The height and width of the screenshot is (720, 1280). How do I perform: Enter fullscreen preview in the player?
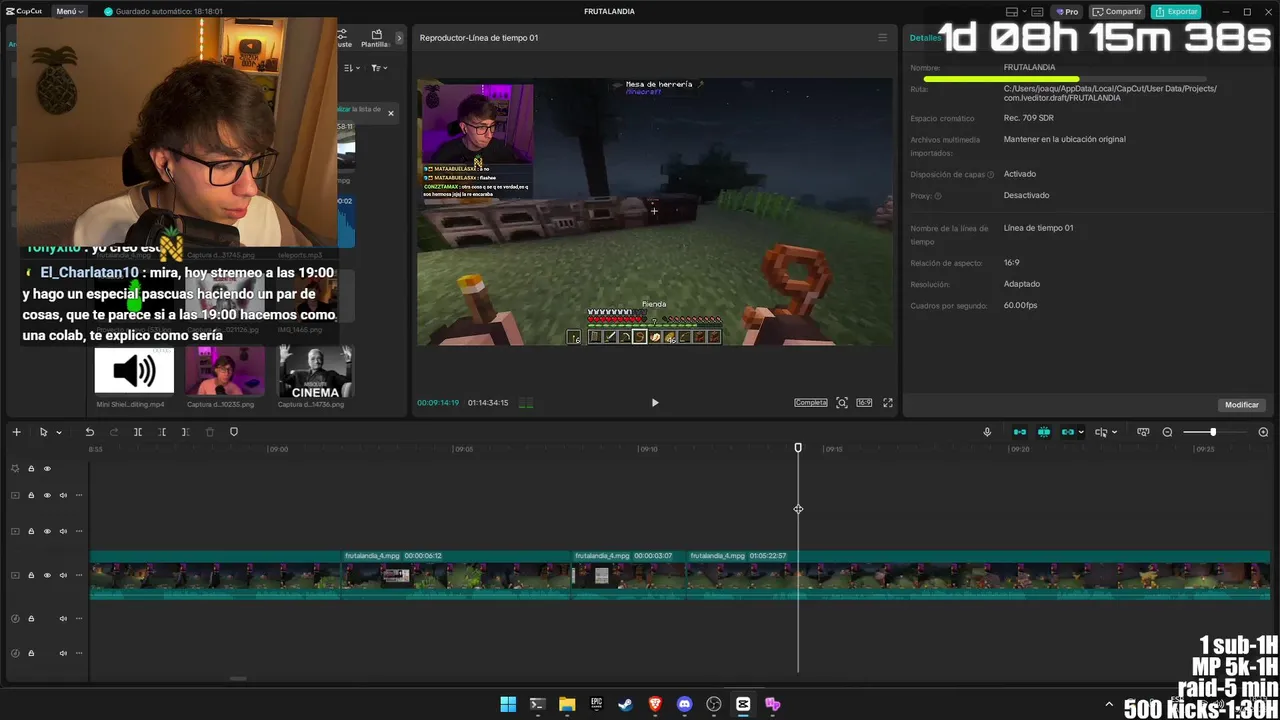click(x=888, y=403)
